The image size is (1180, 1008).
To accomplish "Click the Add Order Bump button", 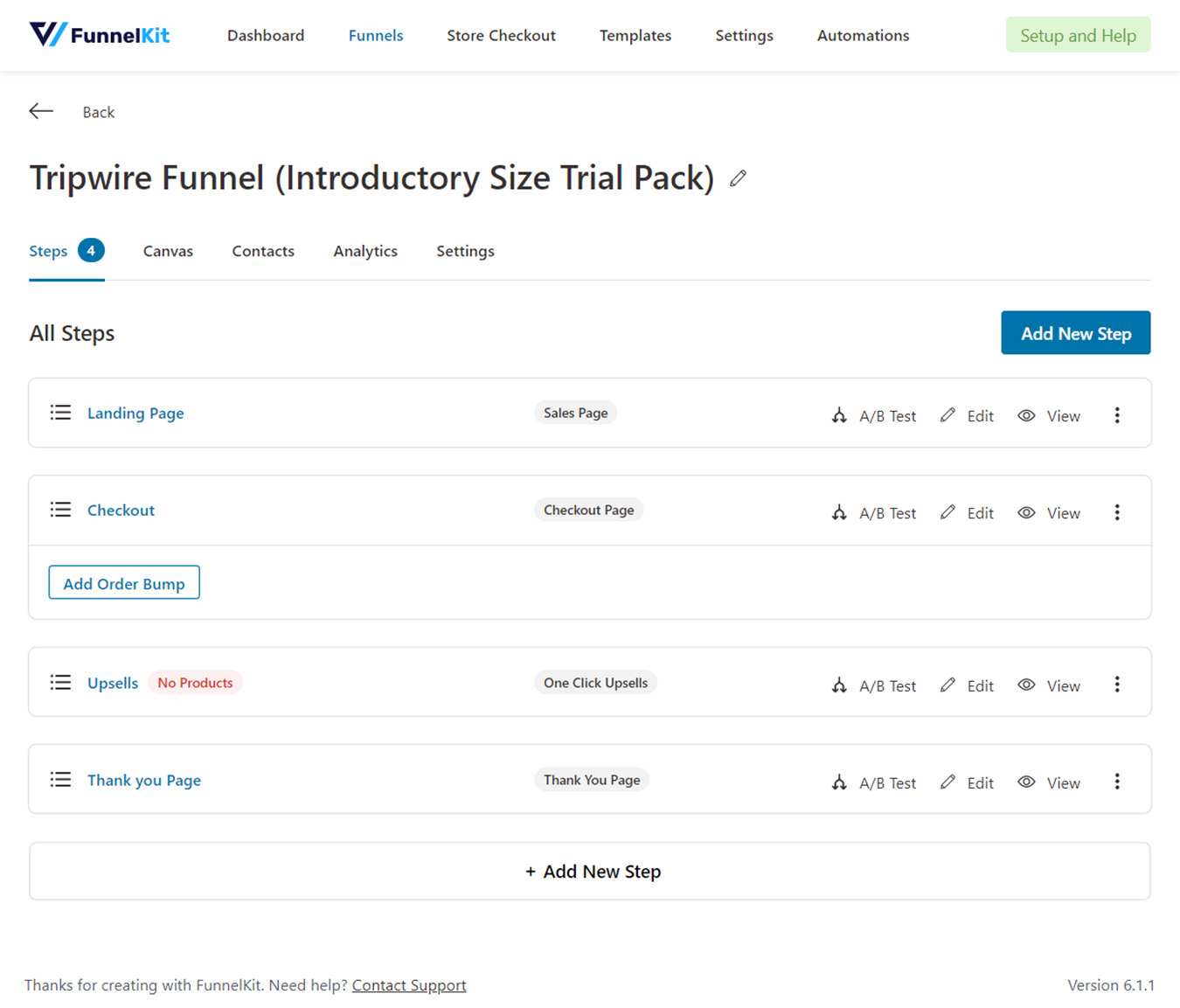I will point(124,583).
